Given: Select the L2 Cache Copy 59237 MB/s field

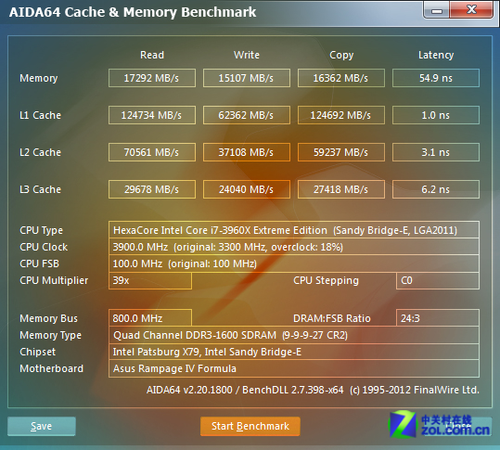Looking at the screenshot, I should (x=341, y=152).
